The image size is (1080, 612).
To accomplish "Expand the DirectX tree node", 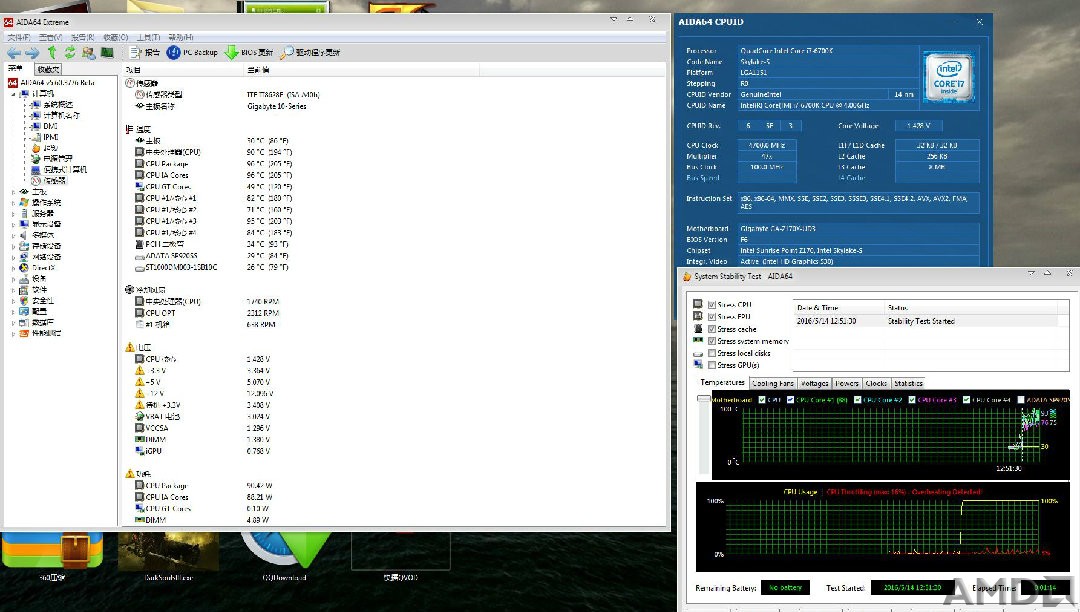I will point(14,268).
